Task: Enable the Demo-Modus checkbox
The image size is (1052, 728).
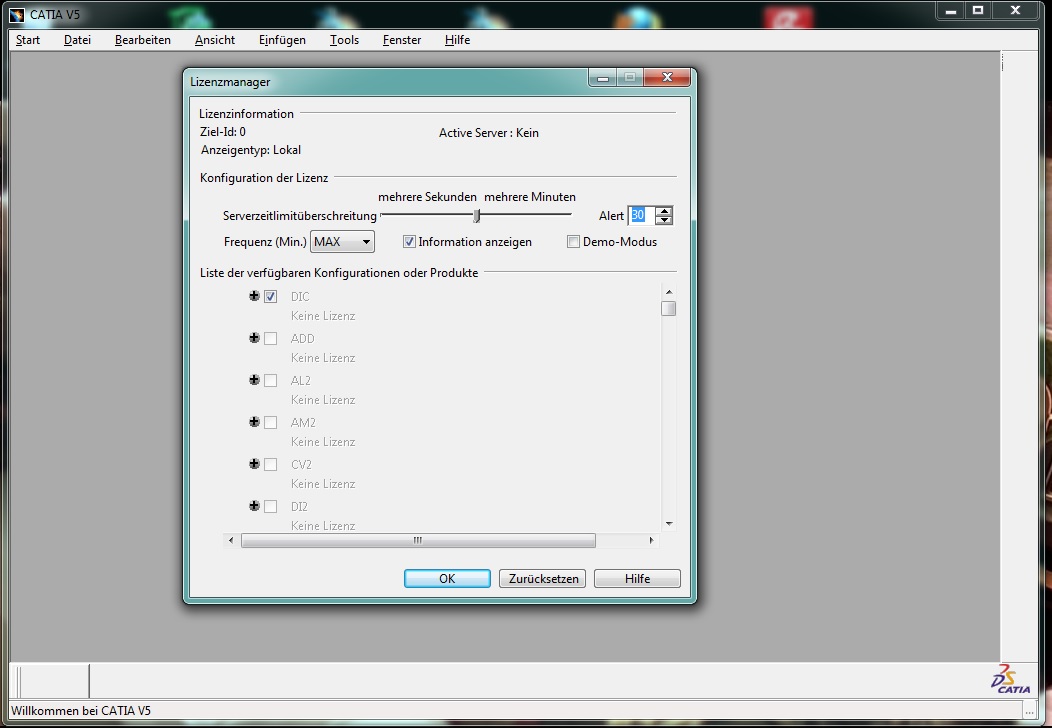Action: (573, 242)
